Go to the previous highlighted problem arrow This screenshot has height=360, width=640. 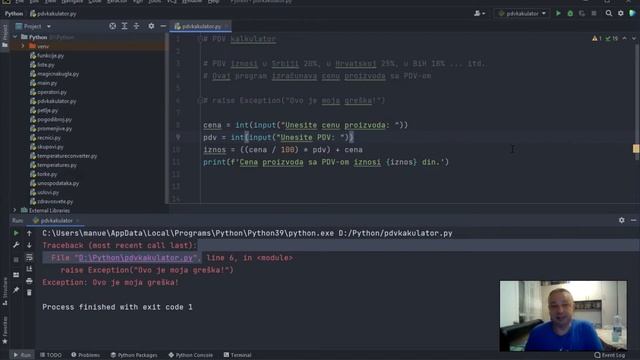pyautogui.click(x=624, y=38)
